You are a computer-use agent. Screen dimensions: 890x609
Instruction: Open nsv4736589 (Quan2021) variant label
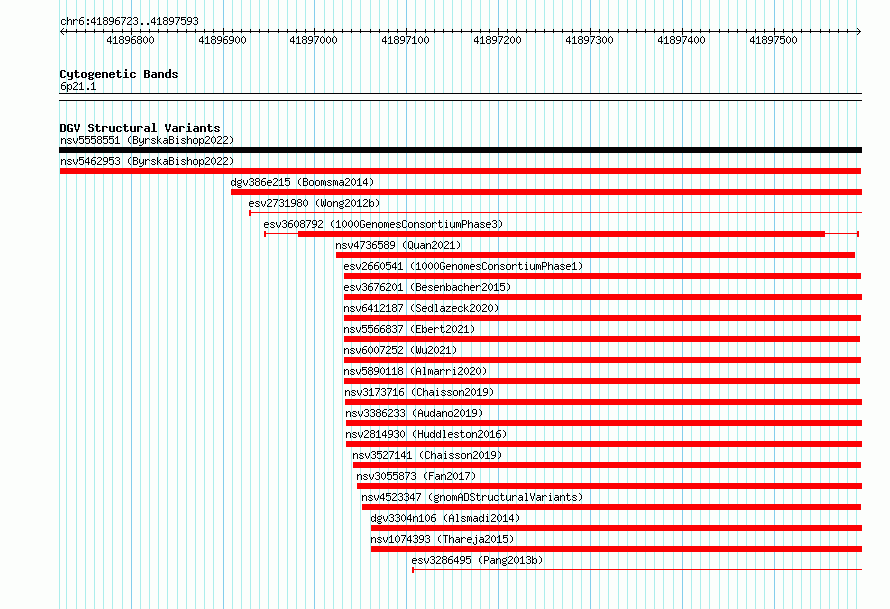(398, 245)
